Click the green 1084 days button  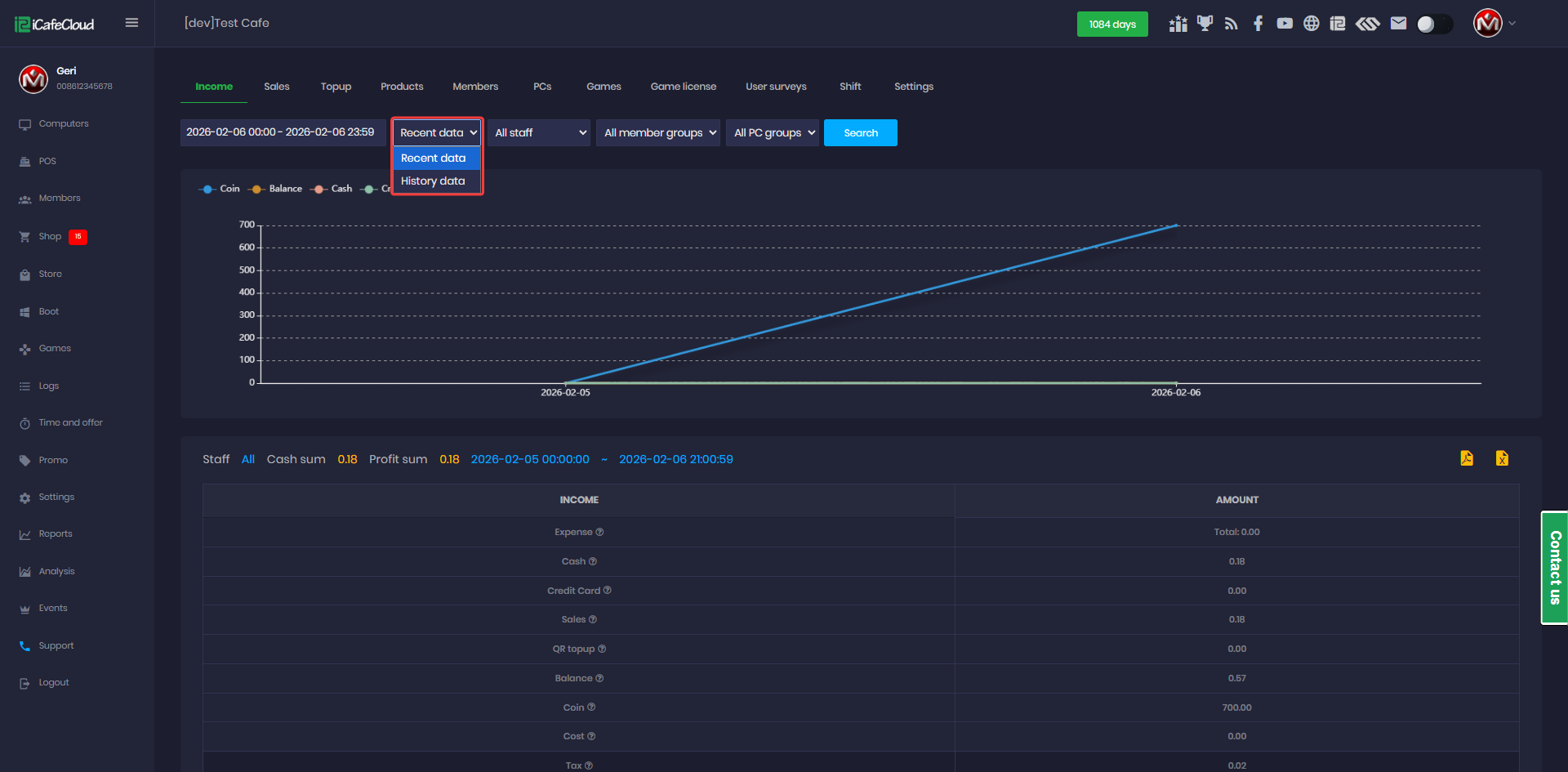[x=1111, y=25]
